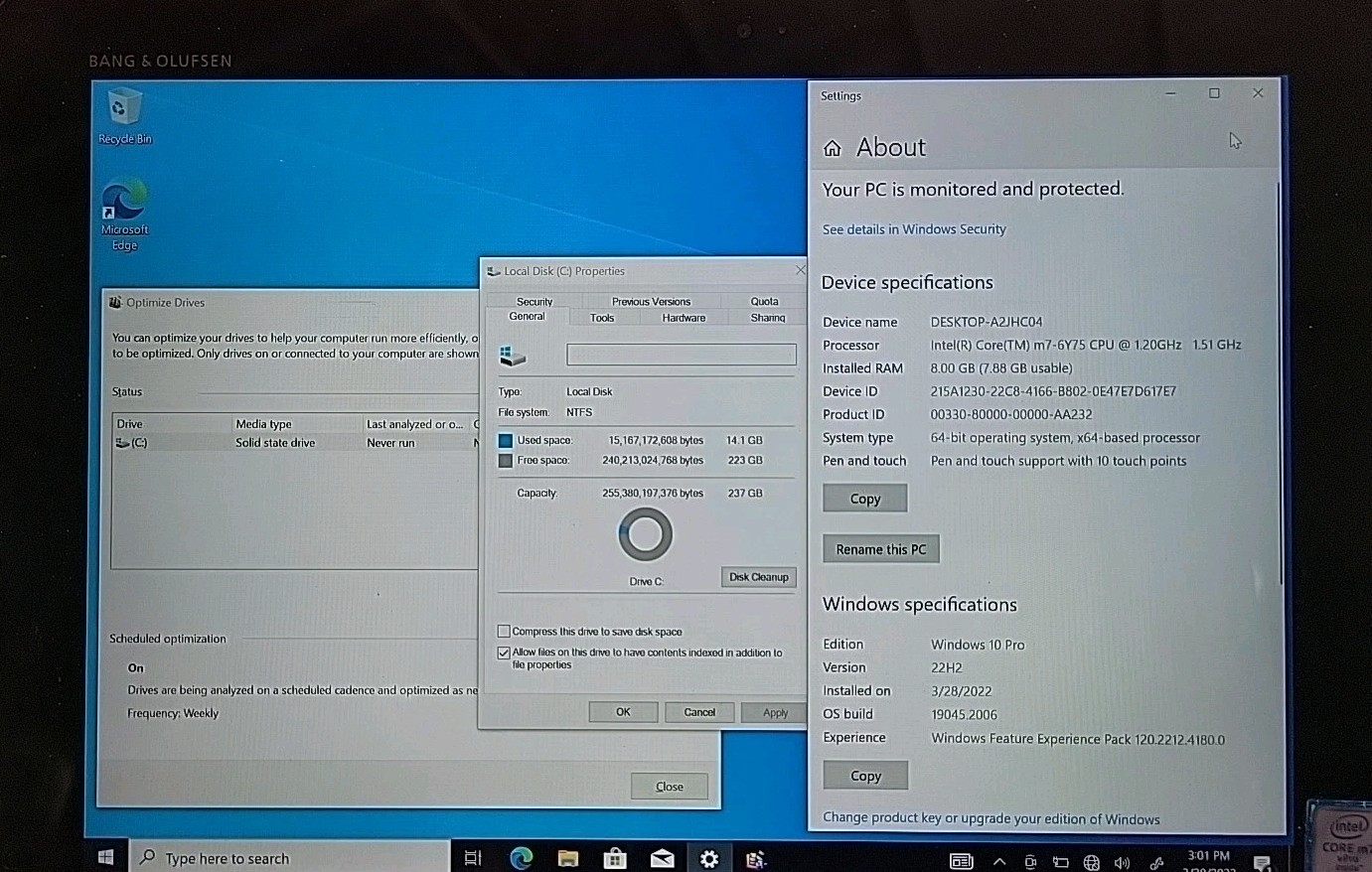
Task: Open the pen workspace tray icon
Action: click(1156, 862)
